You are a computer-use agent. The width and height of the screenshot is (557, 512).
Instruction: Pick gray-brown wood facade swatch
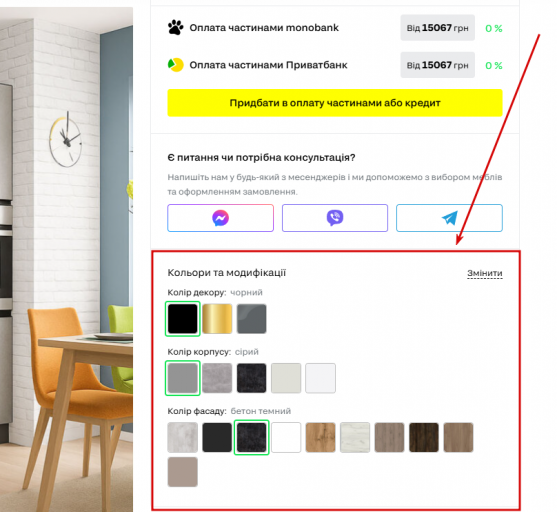[x=389, y=437]
